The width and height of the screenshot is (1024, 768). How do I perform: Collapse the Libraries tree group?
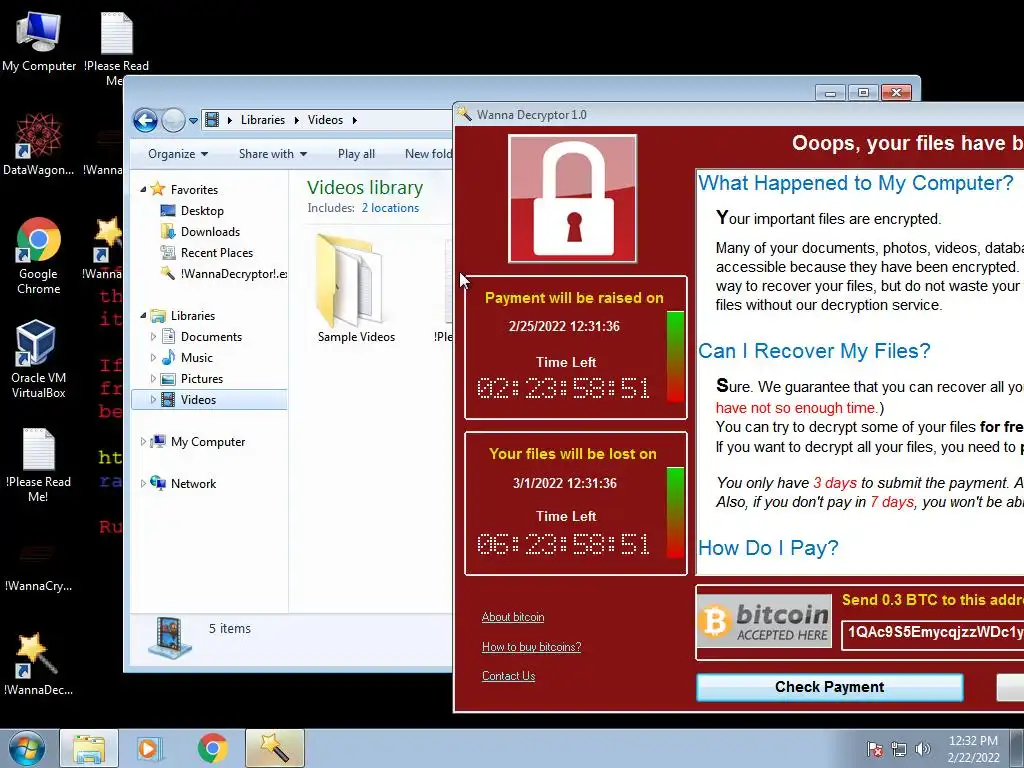coord(144,315)
